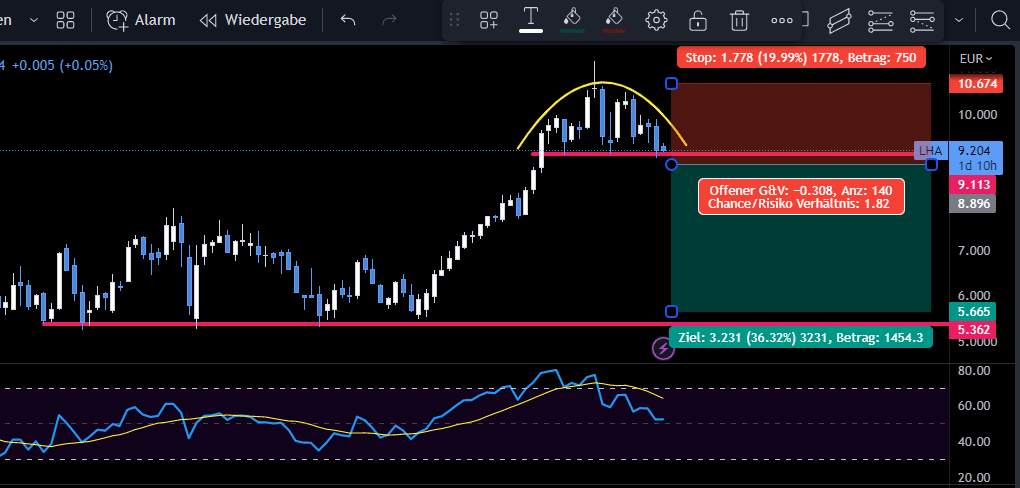Viewport: 1020px width, 488px height.
Task: Delete drawing with the trash icon
Action: 739,20
